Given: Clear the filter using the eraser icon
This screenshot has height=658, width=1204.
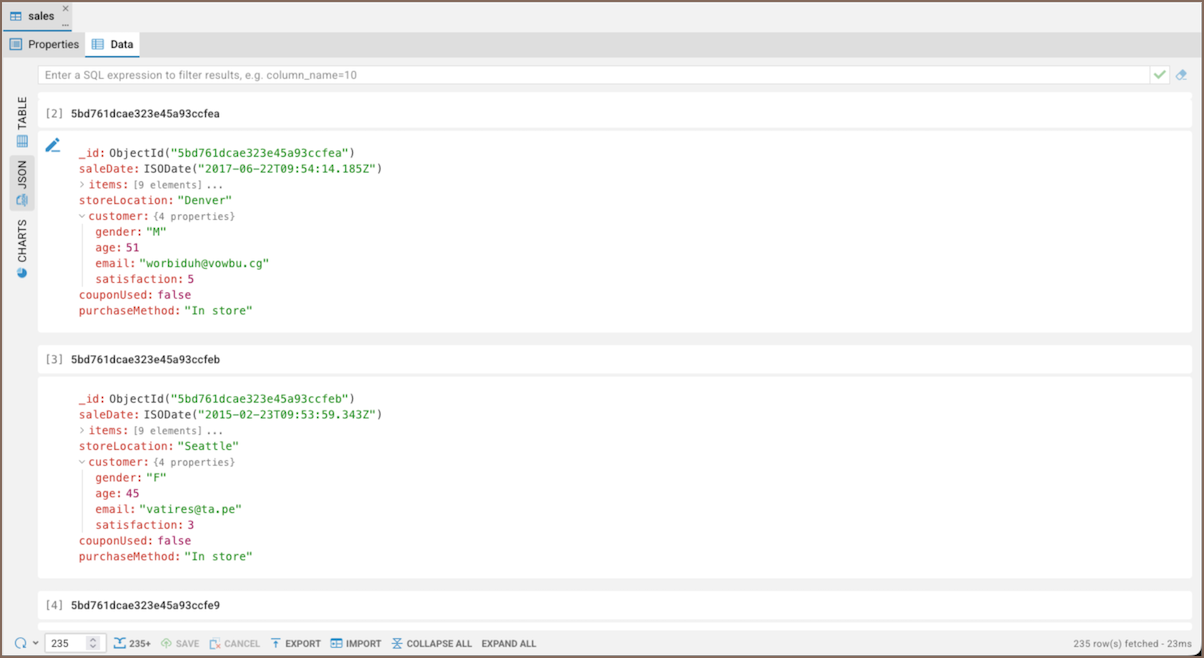Looking at the screenshot, I should pyautogui.click(x=1181, y=75).
